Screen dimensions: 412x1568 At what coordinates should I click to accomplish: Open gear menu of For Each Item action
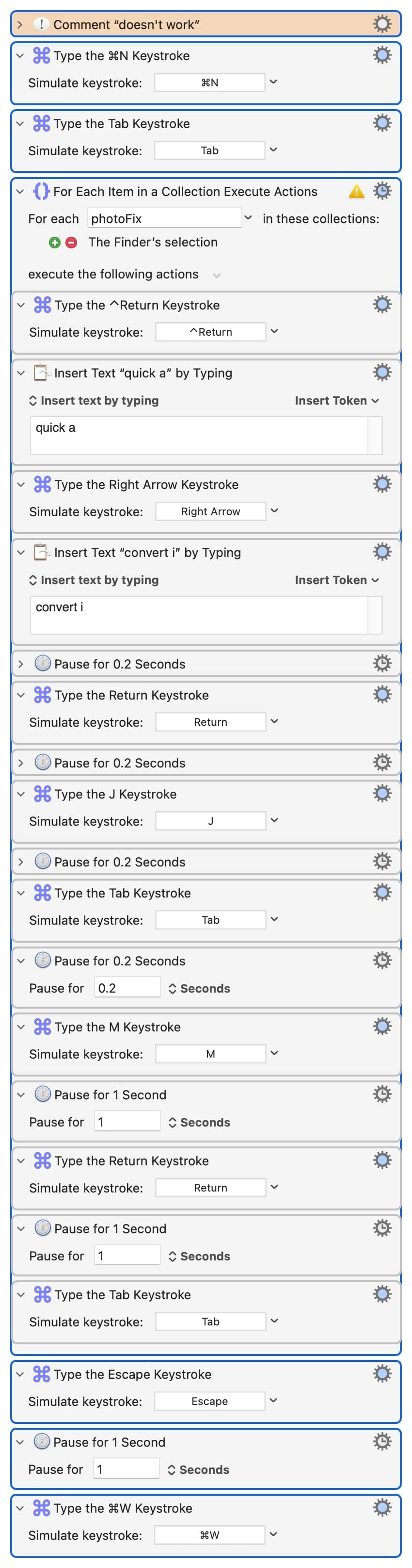(x=382, y=191)
